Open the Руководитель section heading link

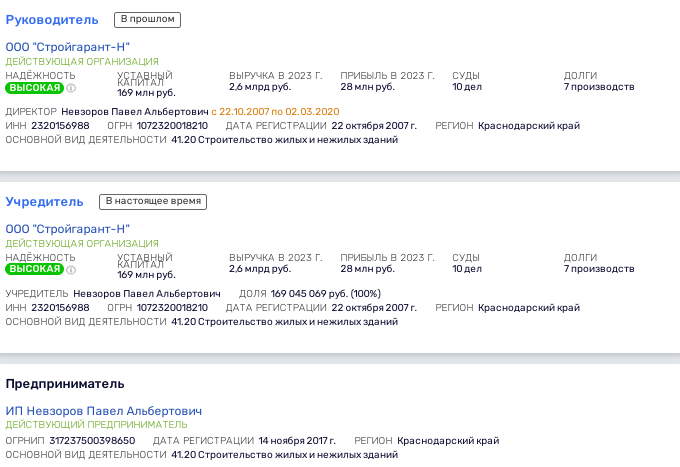tap(52, 20)
